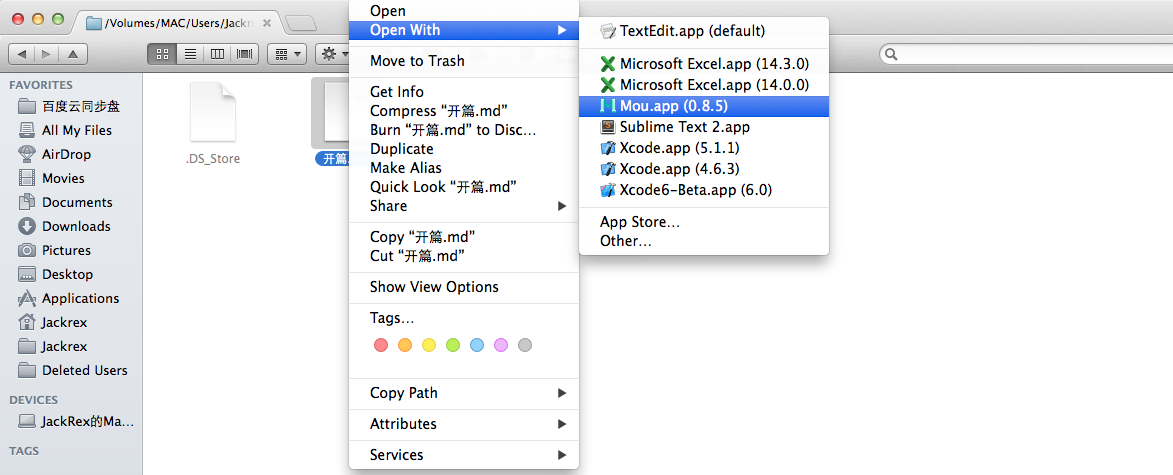Expand the Share submenu

coord(464,206)
